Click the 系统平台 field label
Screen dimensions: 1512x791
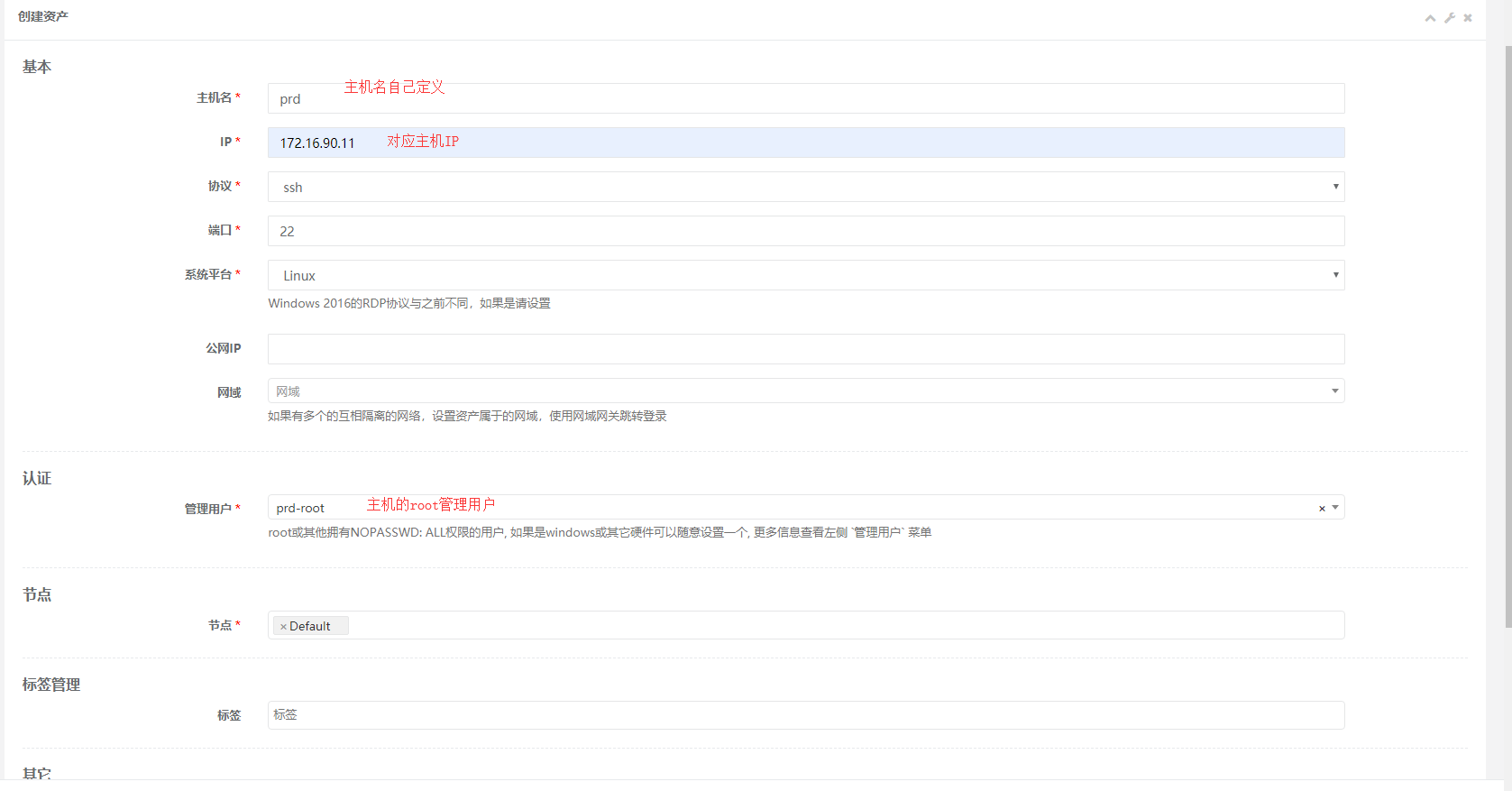click(208, 274)
